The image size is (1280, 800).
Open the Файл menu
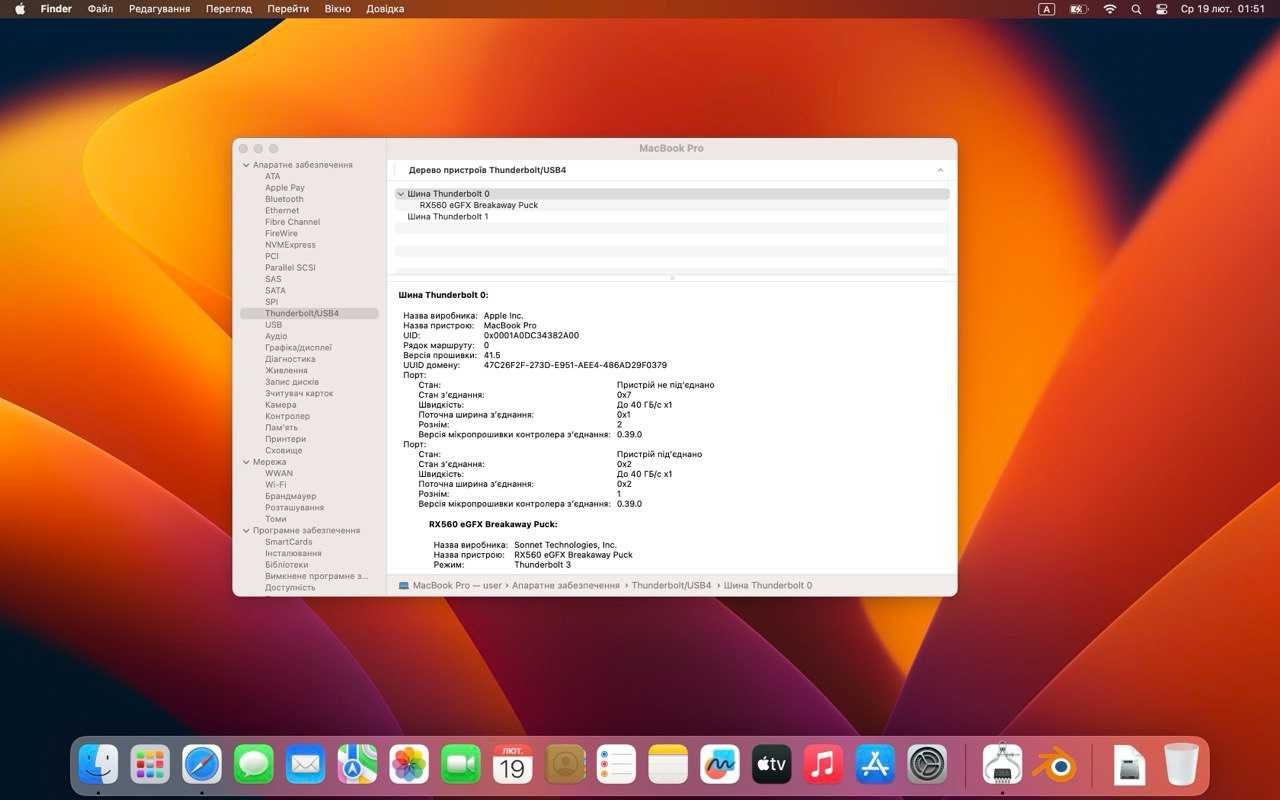[100, 9]
